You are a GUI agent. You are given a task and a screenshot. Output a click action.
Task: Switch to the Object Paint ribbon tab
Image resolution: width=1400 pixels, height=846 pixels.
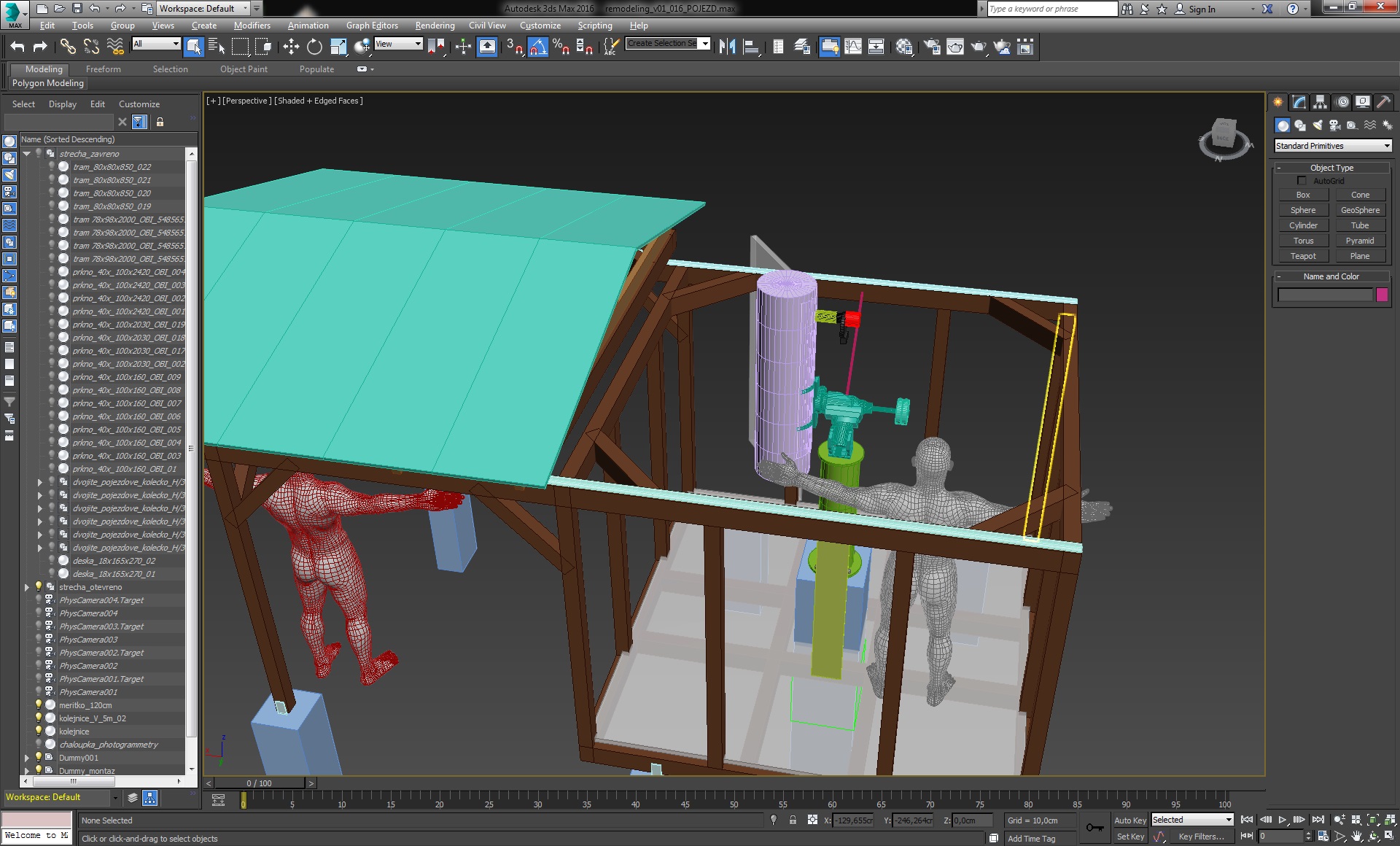(244, 69)
